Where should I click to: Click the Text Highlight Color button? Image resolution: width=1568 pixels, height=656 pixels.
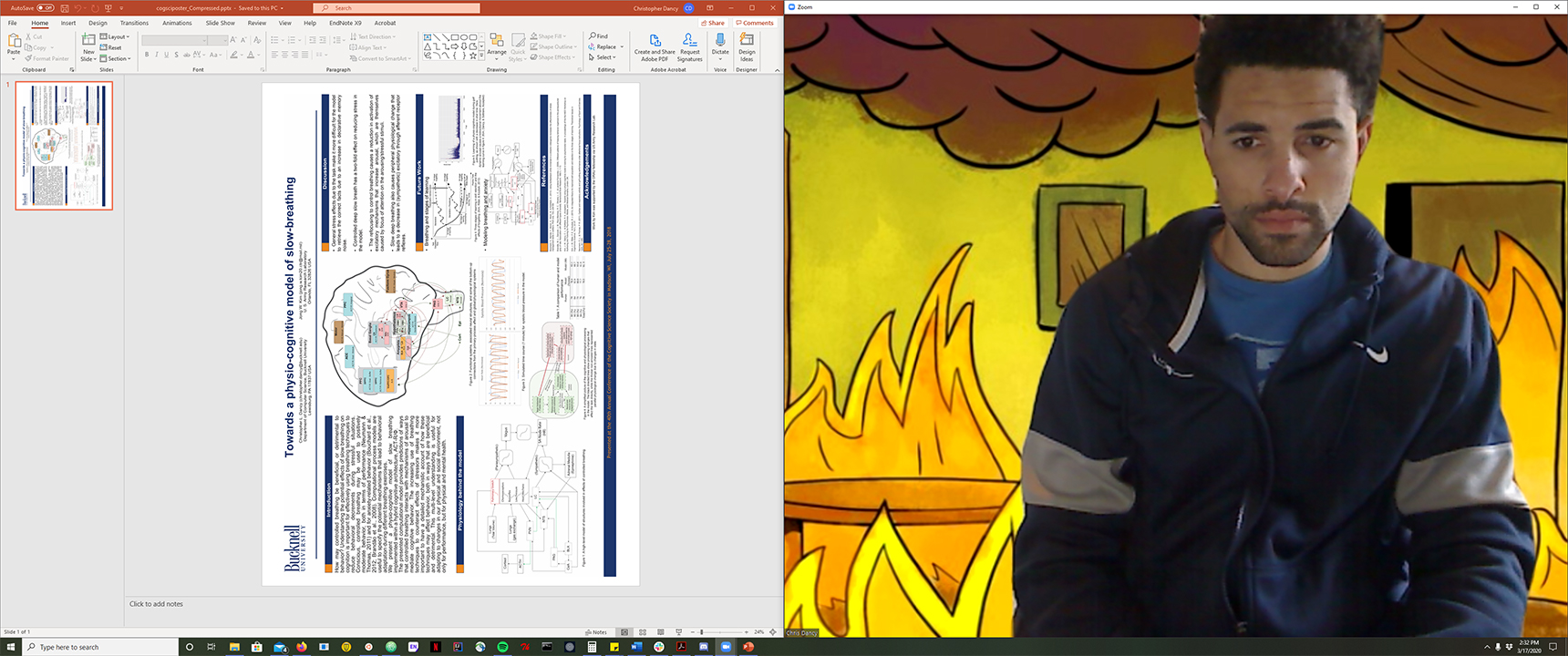coord(235,55)
